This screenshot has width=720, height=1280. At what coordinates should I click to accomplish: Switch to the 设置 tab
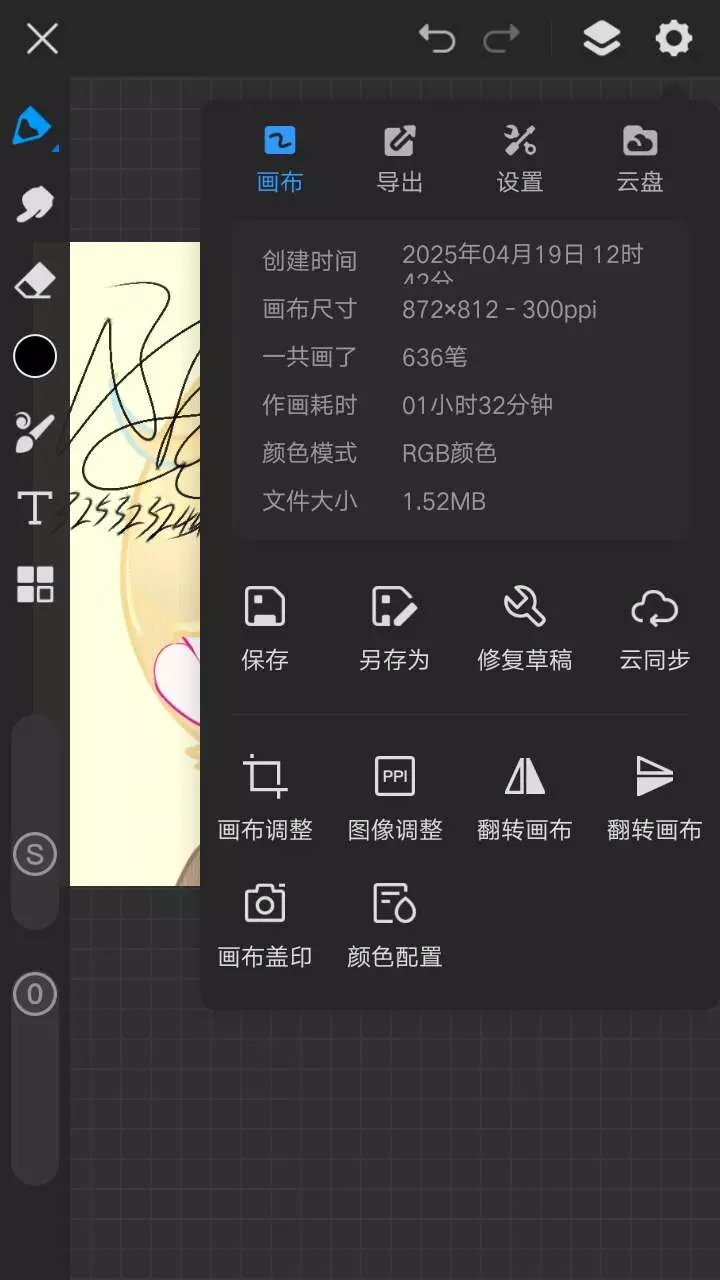(520, 159)
